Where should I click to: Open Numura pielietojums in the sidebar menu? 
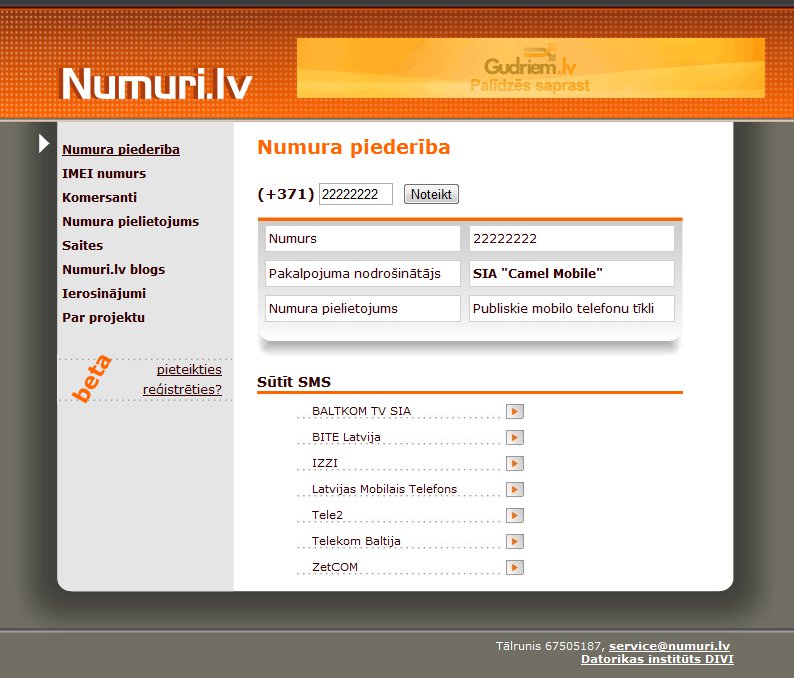pos(131,222)
